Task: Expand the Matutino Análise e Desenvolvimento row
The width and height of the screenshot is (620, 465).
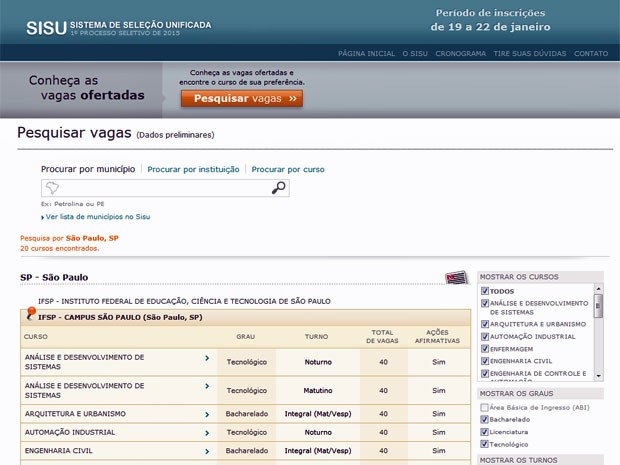Action: click(207, 386)
